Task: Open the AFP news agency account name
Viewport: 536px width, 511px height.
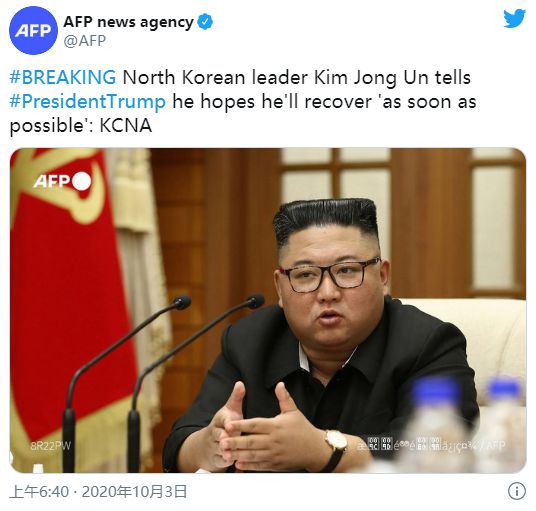Action: click(128, 22)
